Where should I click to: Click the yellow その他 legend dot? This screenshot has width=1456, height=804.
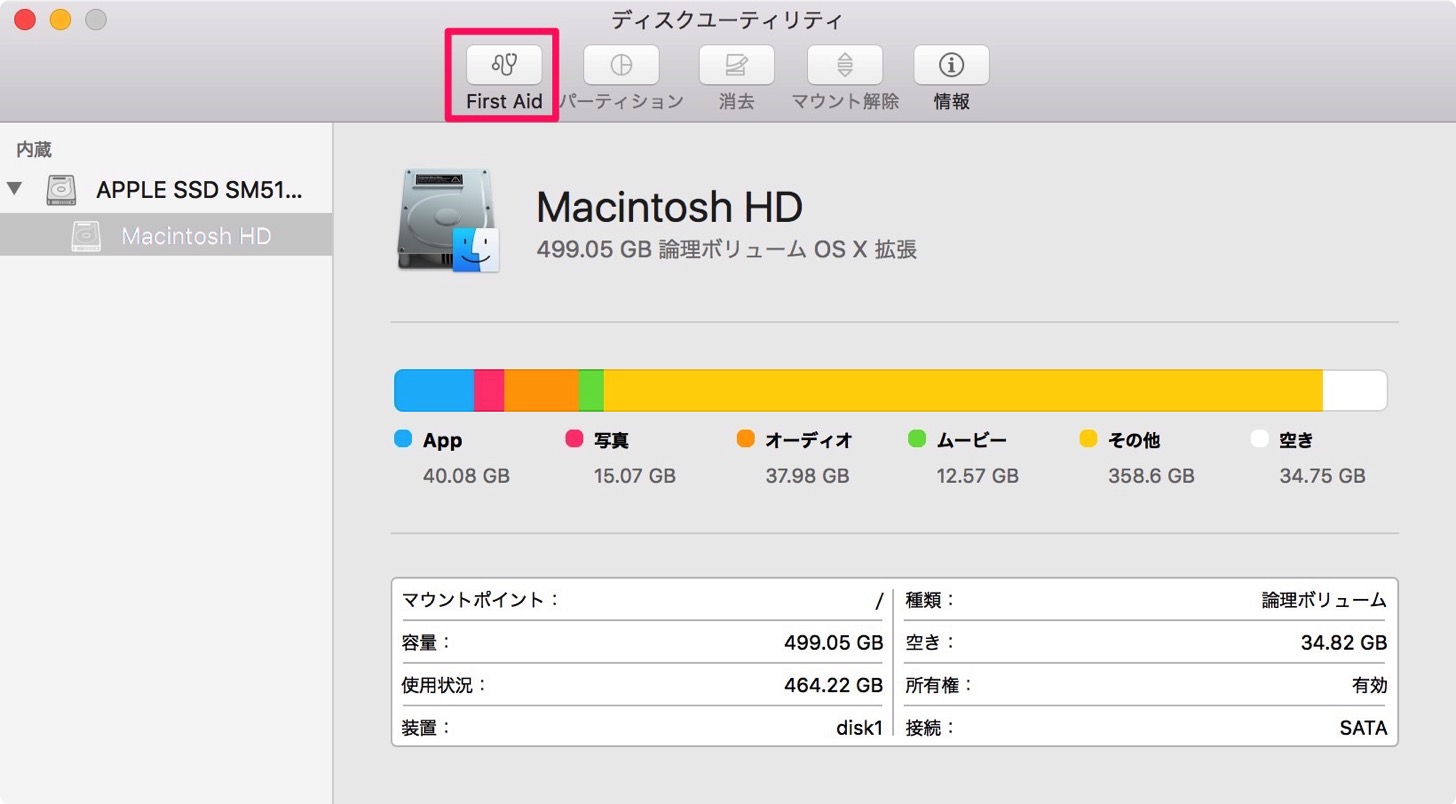point(1089,439)
